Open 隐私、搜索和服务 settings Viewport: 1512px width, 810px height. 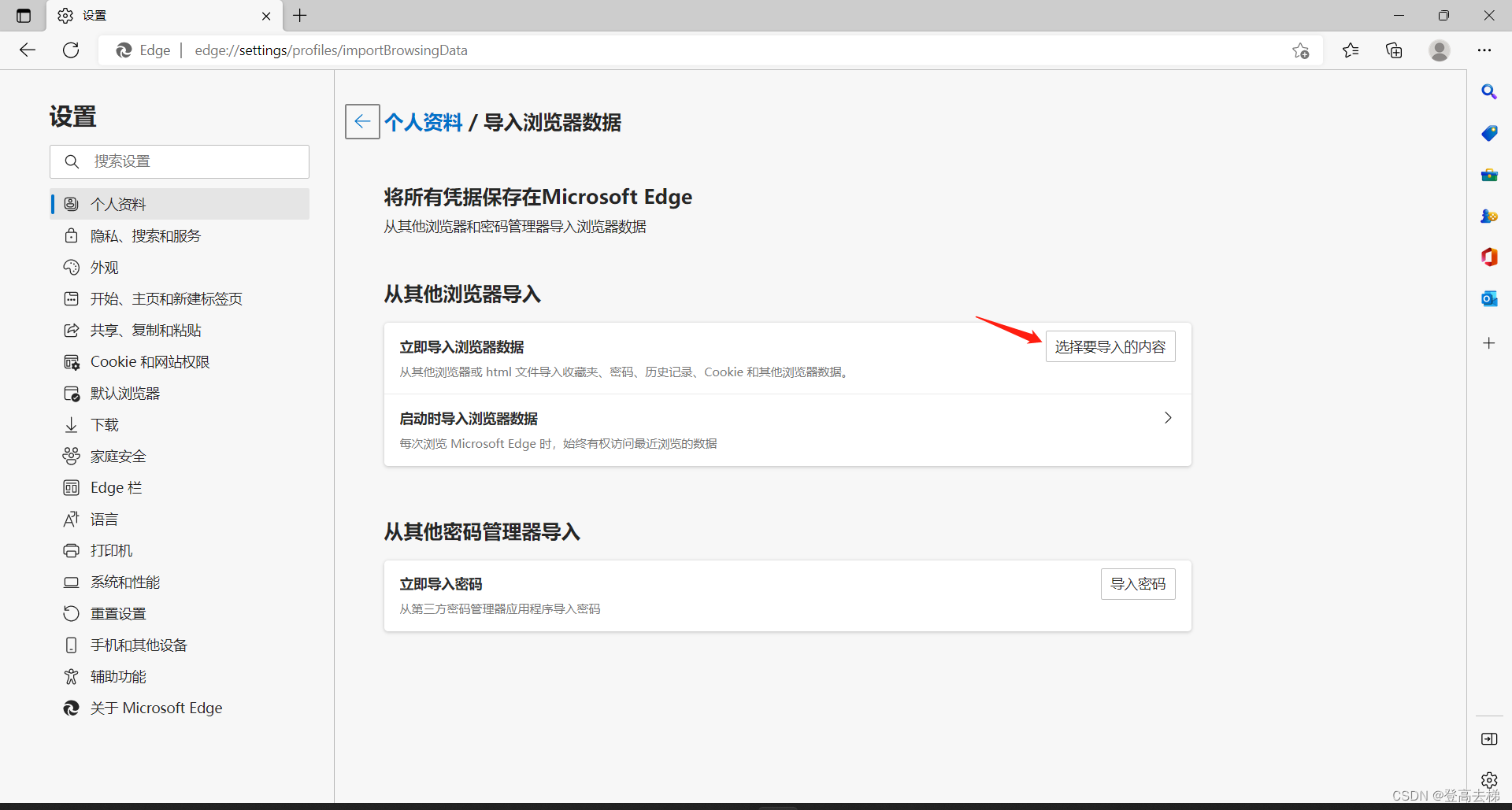coord(180,235)
